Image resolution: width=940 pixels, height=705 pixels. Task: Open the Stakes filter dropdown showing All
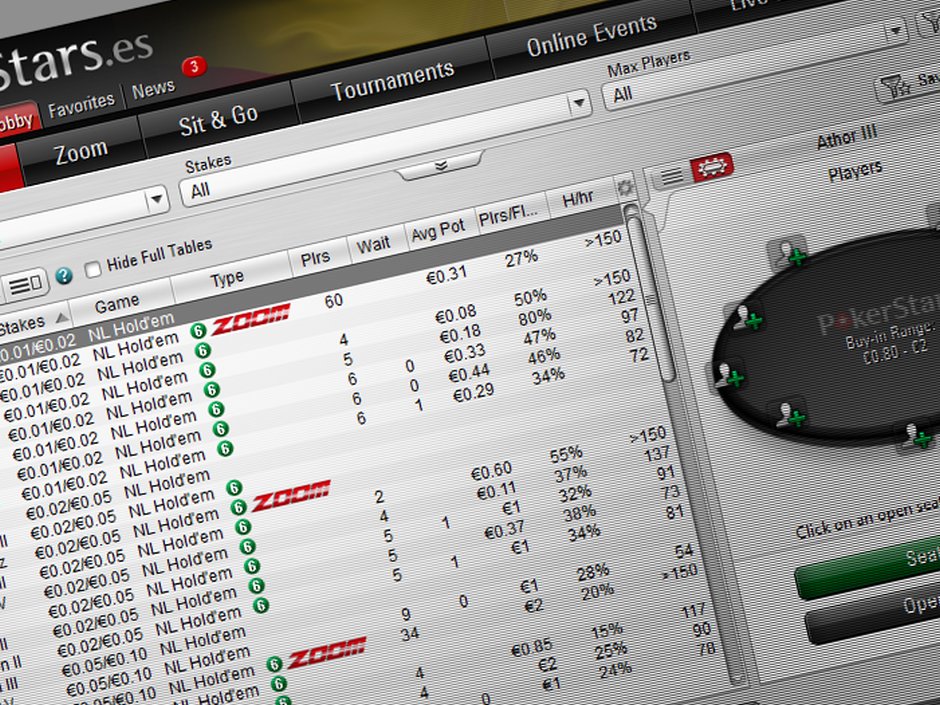pos(385,147)
